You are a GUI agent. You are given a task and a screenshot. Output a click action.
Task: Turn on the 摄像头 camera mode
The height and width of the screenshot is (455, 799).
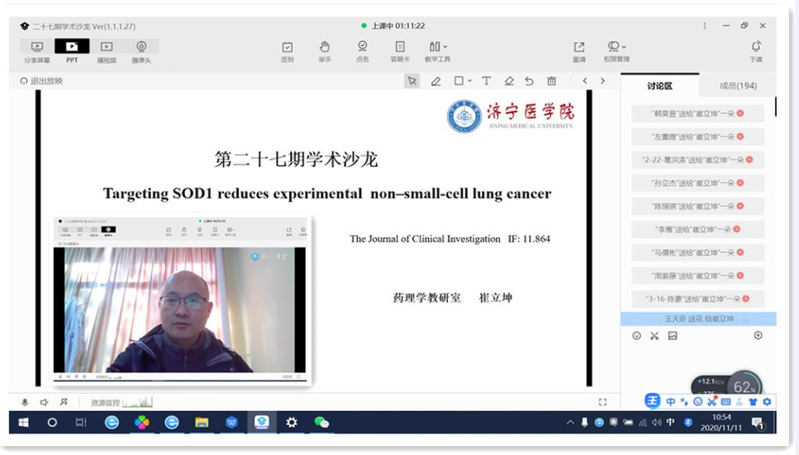(x=141, y=47)
